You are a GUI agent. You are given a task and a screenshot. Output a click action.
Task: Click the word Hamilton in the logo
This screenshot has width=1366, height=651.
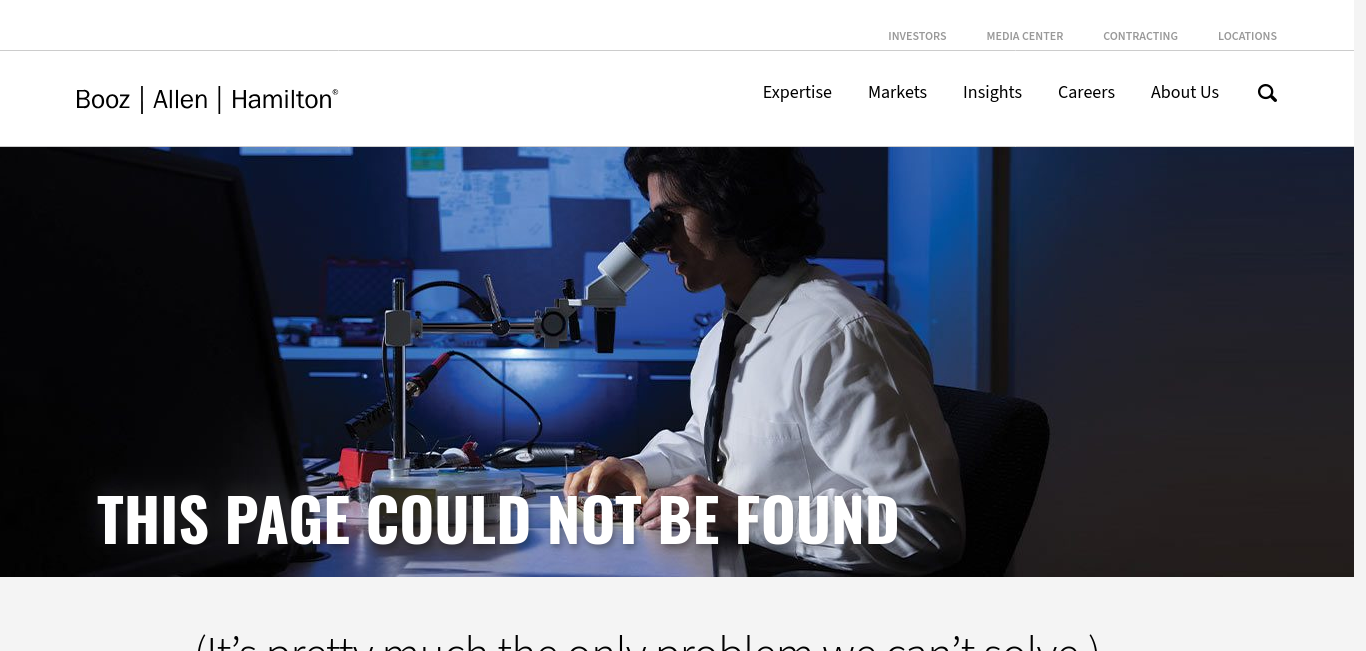click(284, 99)
